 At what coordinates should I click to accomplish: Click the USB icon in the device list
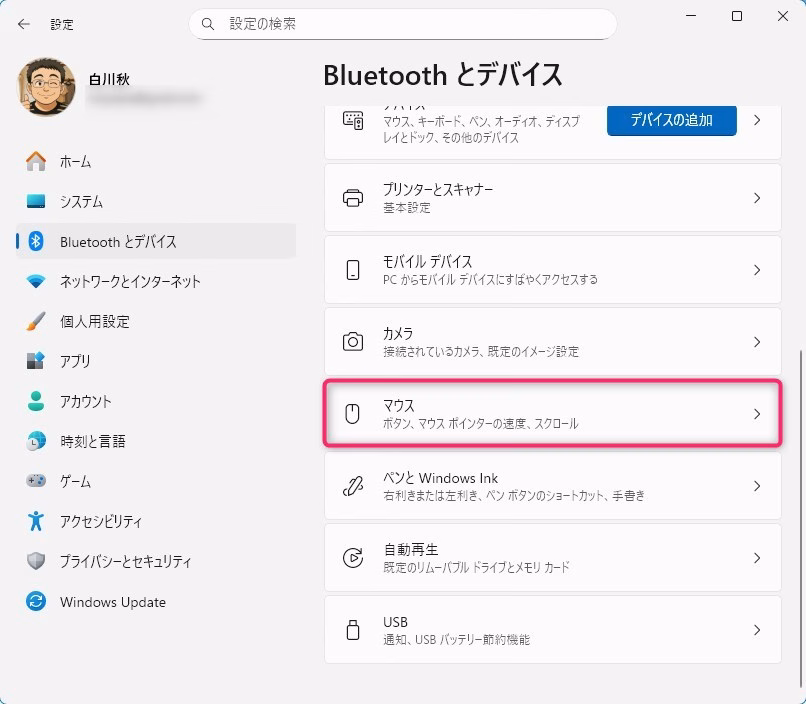click(x=353, y=630)
